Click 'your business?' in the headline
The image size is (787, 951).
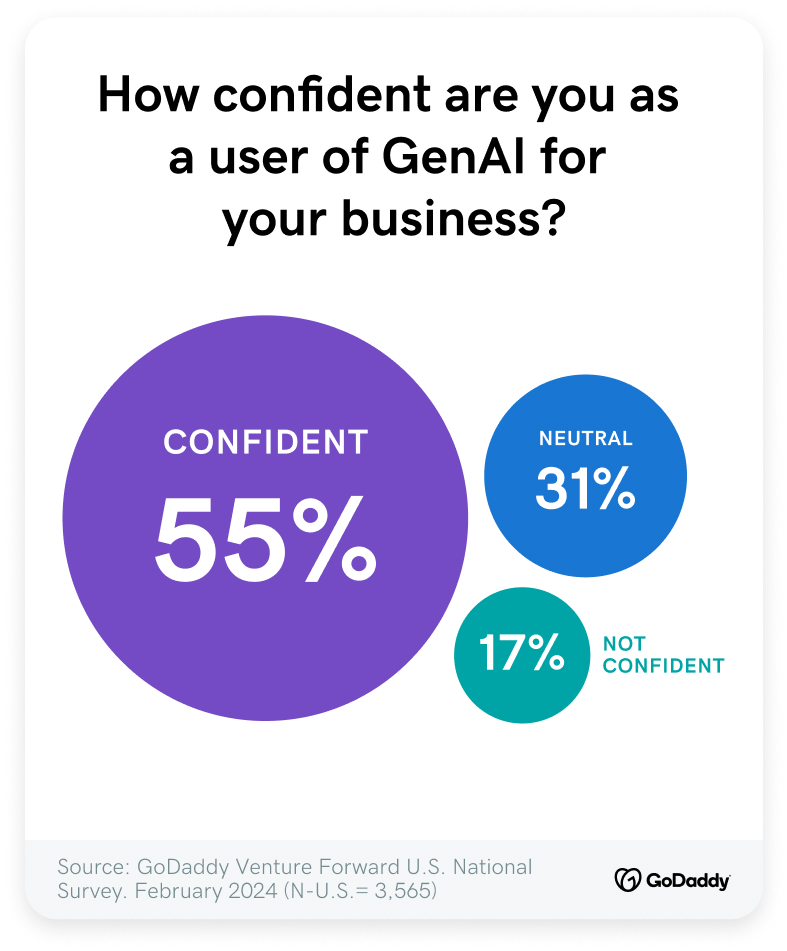[x=394, y=220]
